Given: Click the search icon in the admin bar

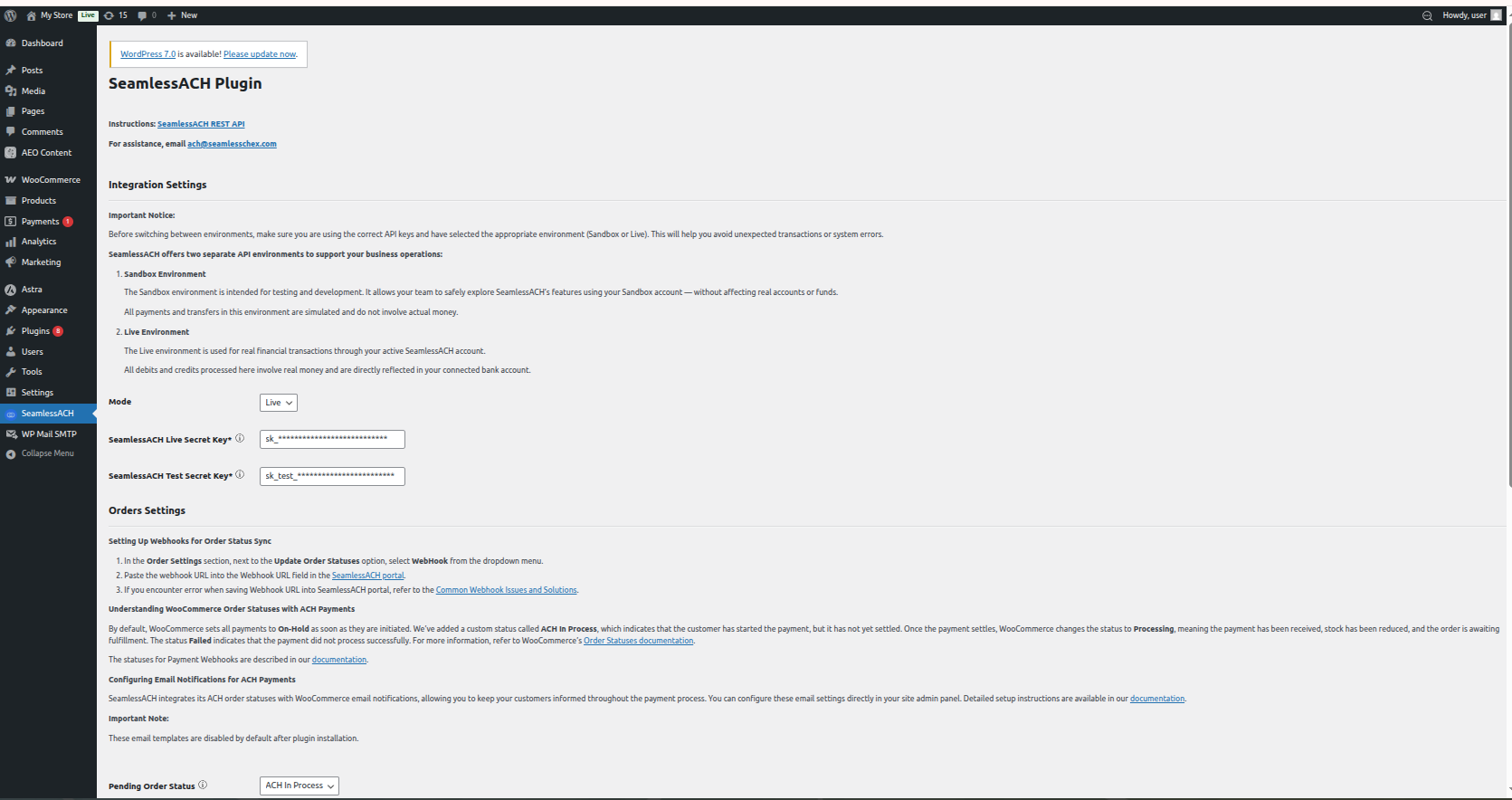Looking at the screenshot, I should (x=1427, y=15).
